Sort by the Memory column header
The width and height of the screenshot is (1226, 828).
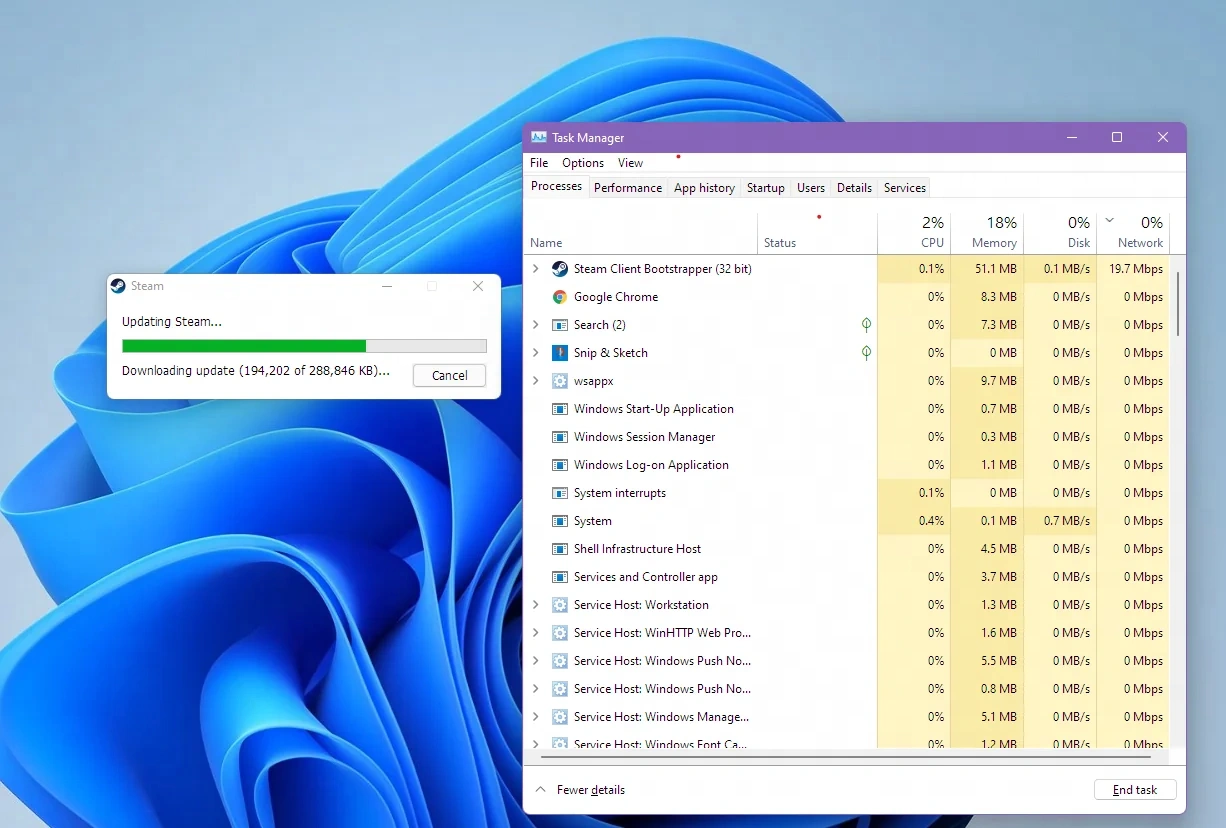pos(987,234)
